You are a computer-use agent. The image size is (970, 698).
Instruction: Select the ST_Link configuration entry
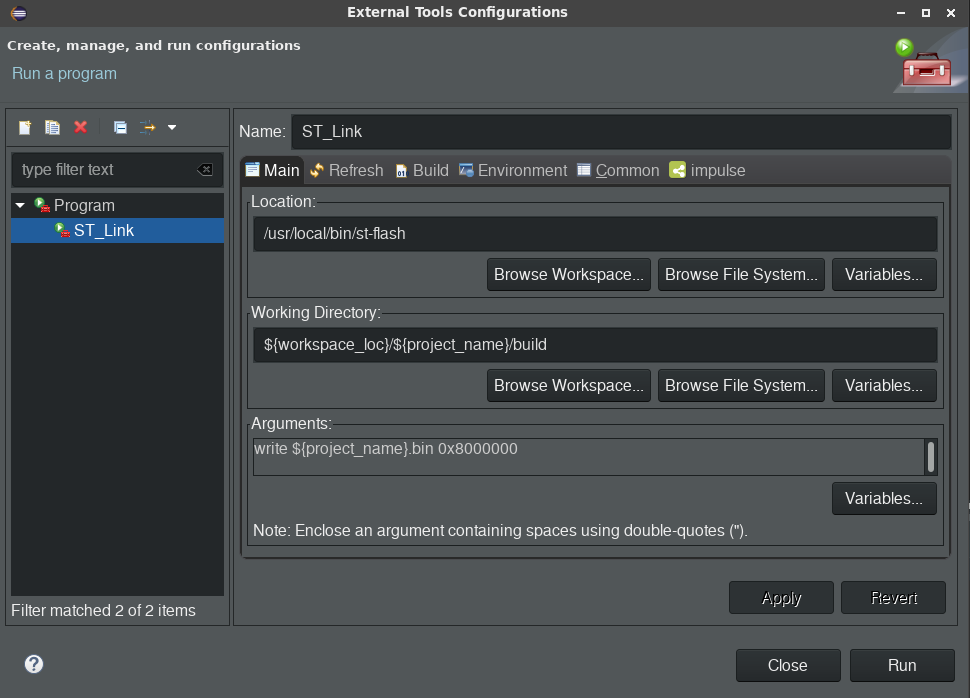coord(103,230)
